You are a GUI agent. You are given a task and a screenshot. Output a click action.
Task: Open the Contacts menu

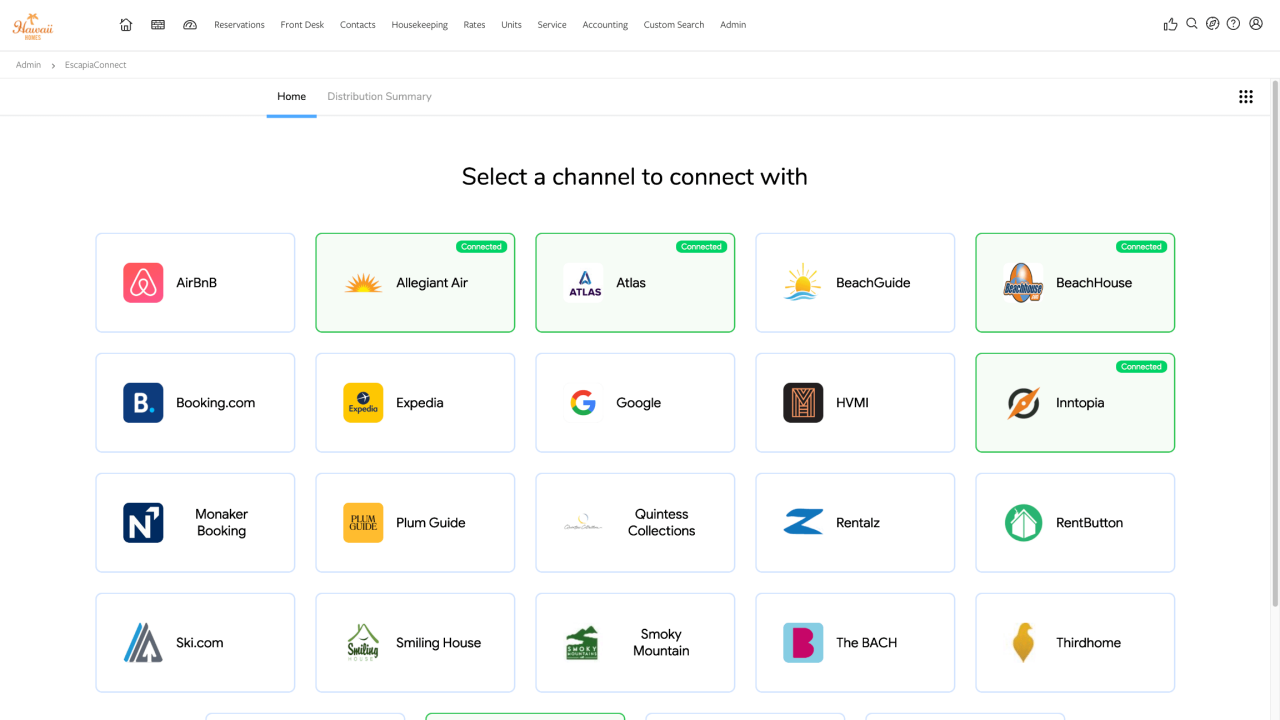tap(358, 25)
